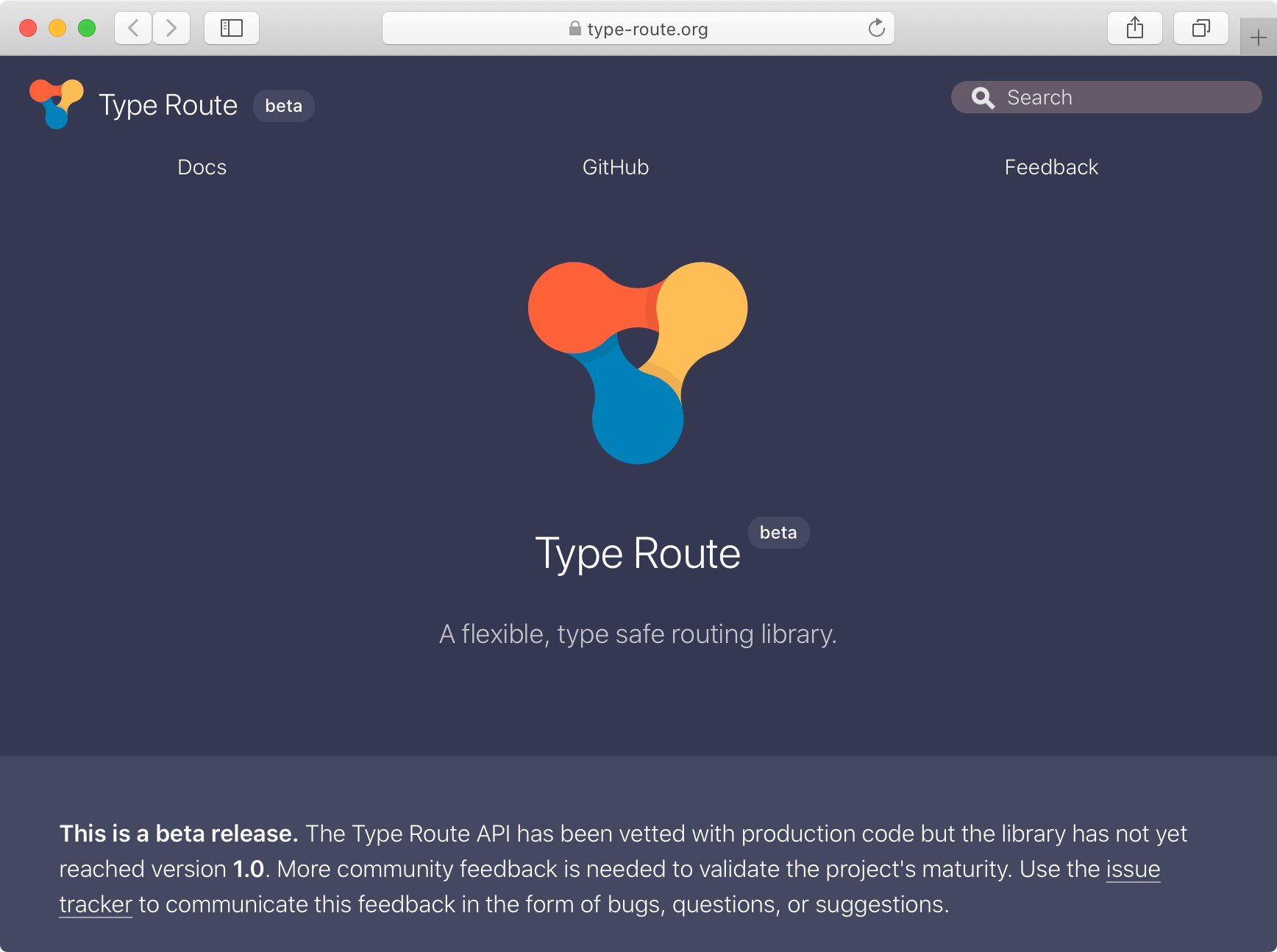Image resolution: width=1277 pixels, height=952 pixels.
Task: Open the Share menu icon
Action: (1135, 28)
